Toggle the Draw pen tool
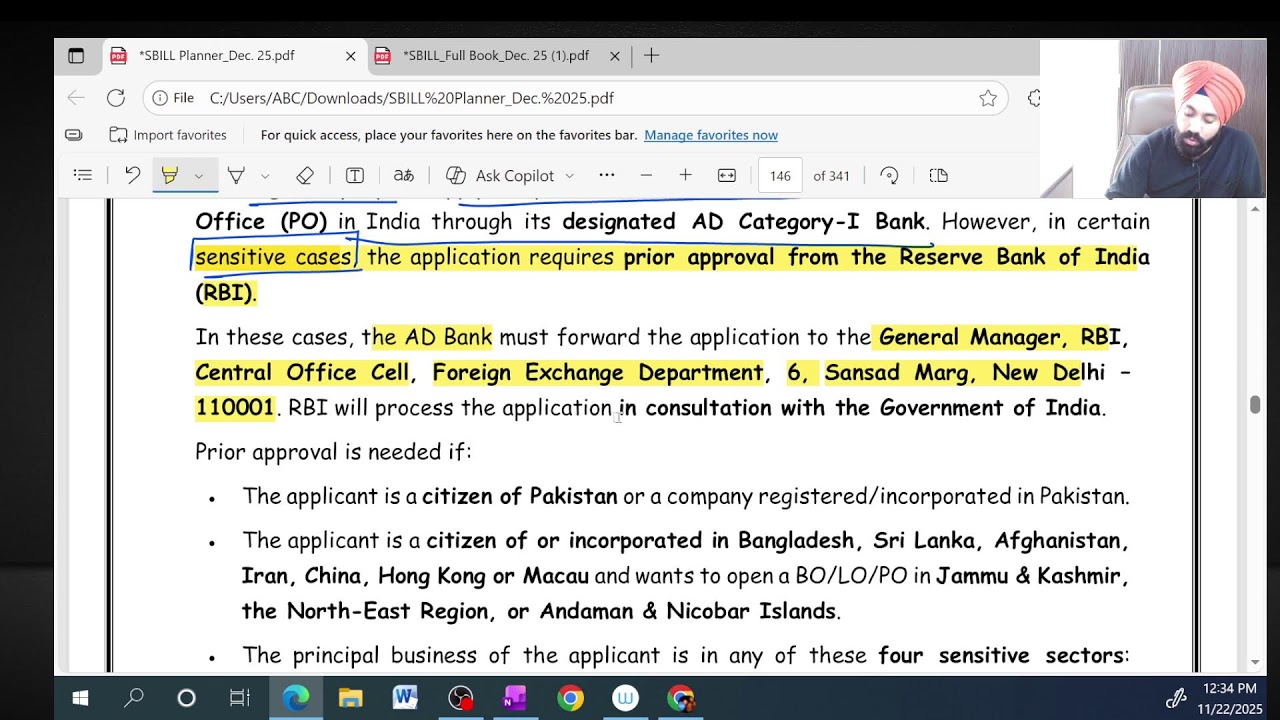Screen dimensions: 1280x720 coord(236,176)
